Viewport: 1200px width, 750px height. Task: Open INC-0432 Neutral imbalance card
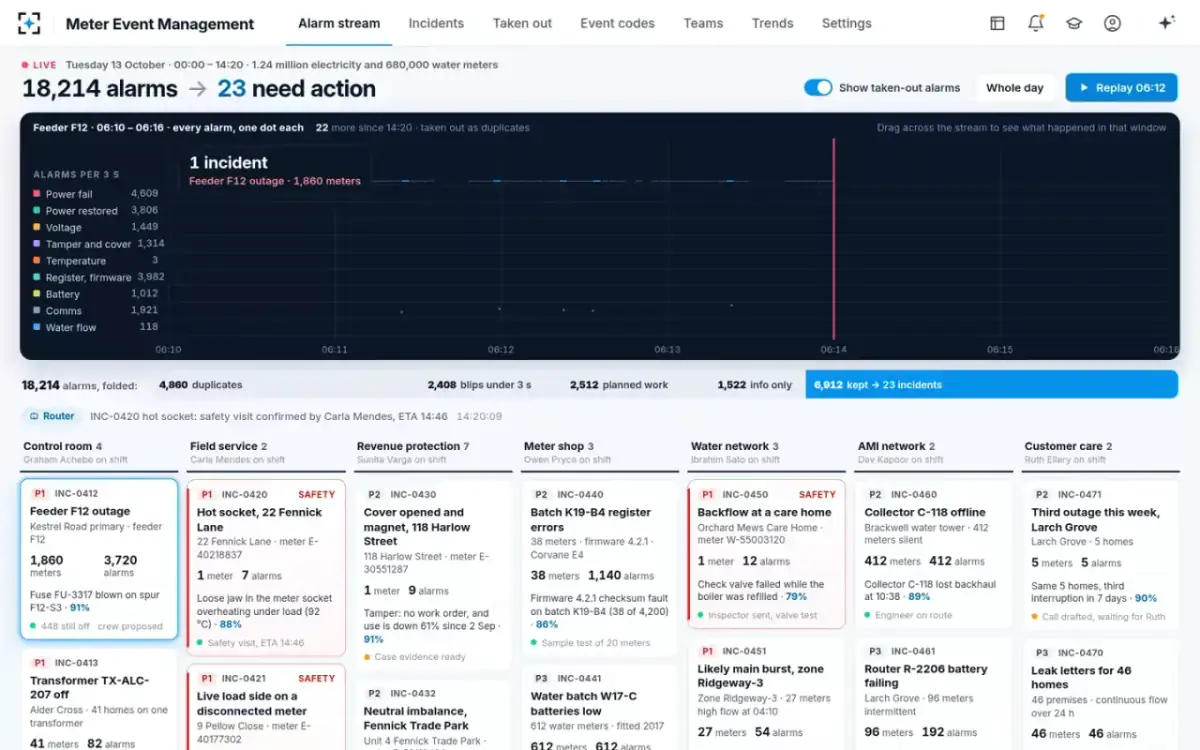pos(434,714)
